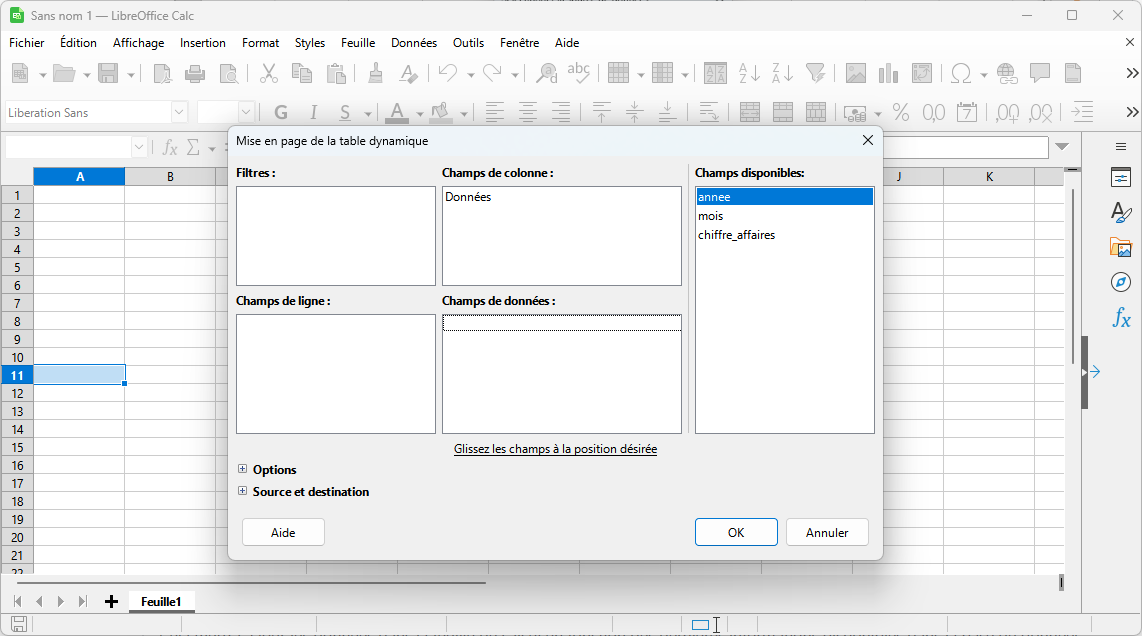Open the sidebar Navigator panel

coord(1121,282)
